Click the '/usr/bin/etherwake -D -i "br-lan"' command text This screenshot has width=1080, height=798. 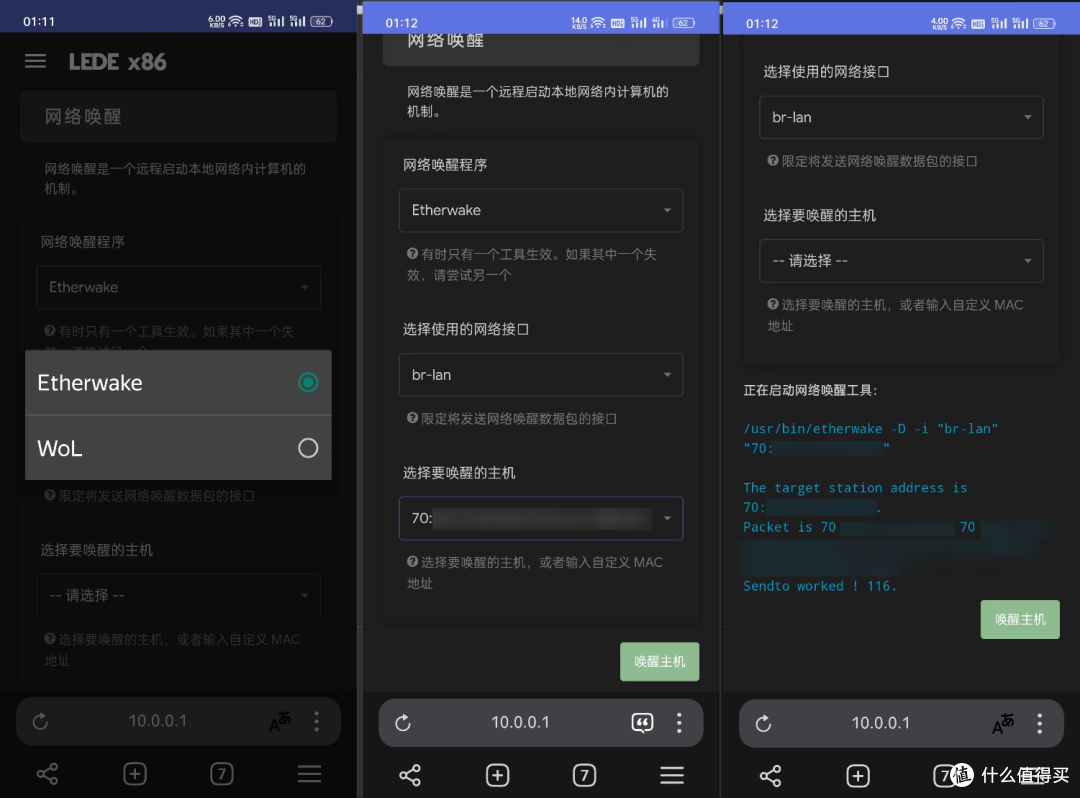(x=870, y=428)
